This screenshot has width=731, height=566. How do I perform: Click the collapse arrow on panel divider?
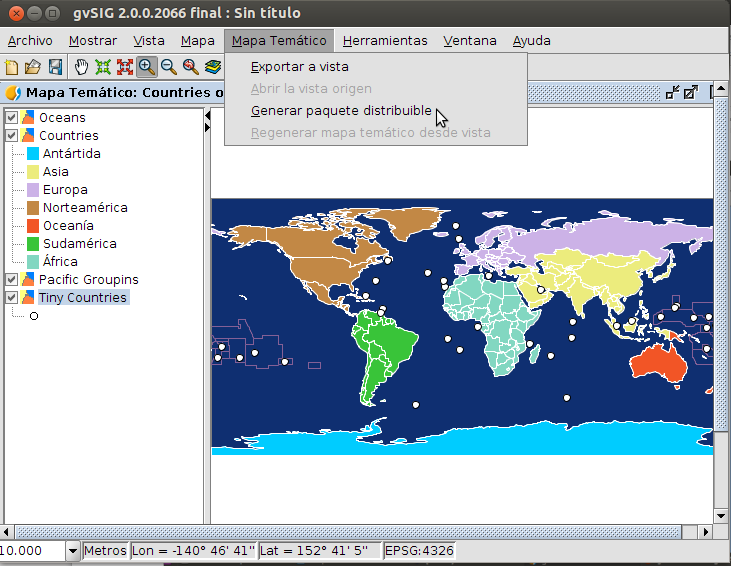207,116
